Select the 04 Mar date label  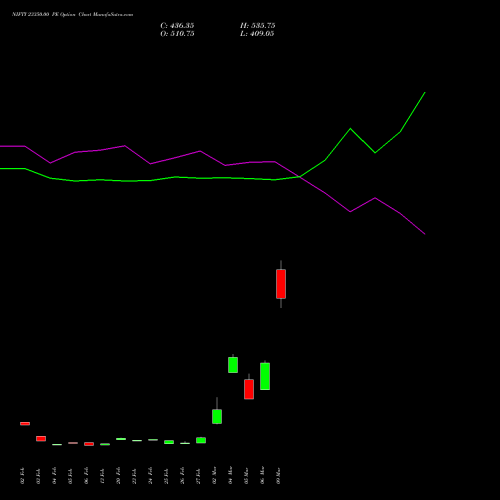pos(230,475)
